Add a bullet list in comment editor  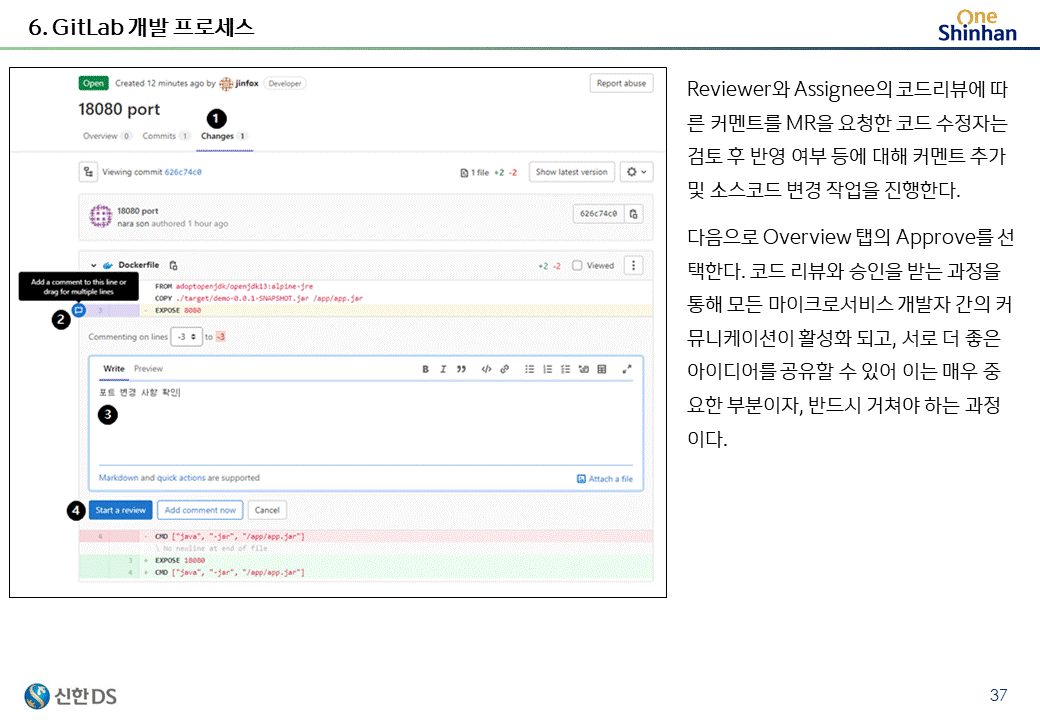tap(529, 369)
